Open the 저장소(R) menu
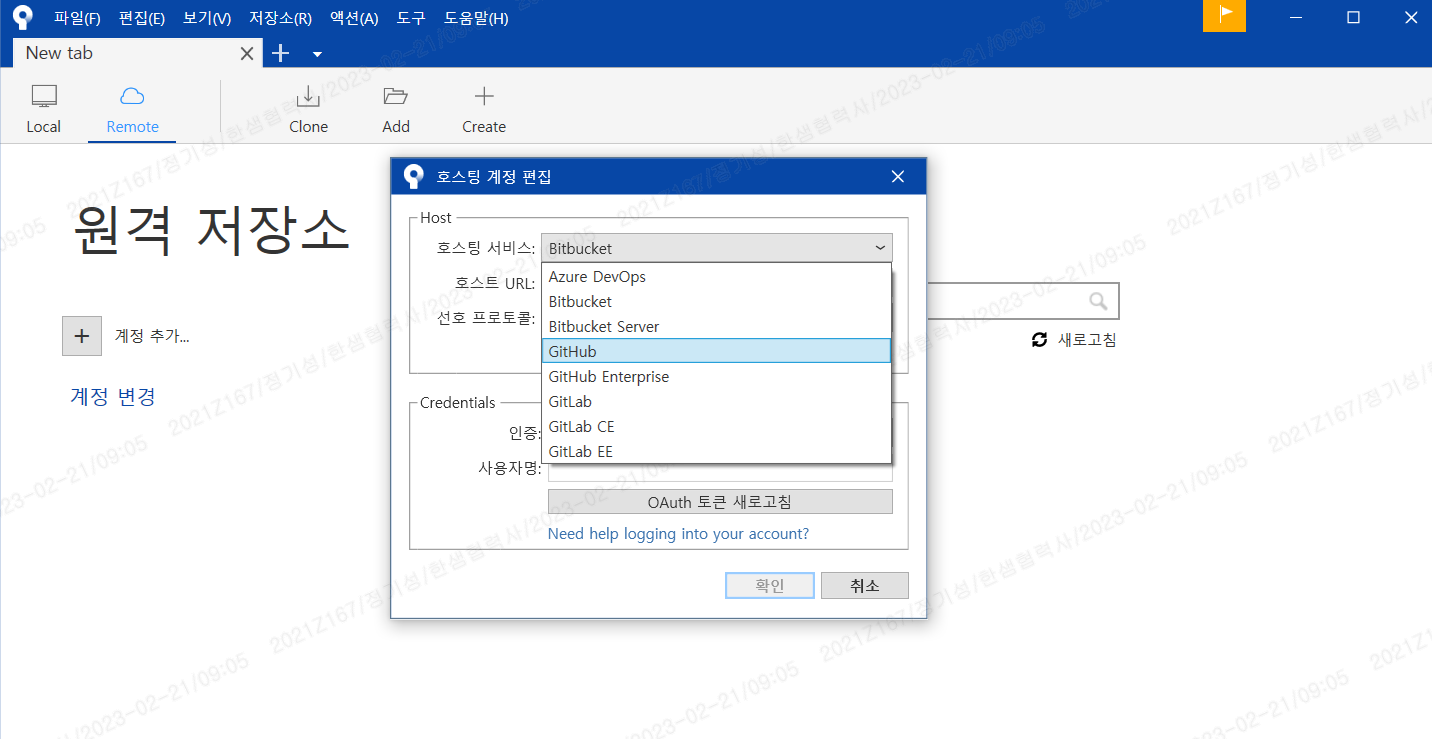The width and height of the screenshot is (1432, 739). (280, 18)
